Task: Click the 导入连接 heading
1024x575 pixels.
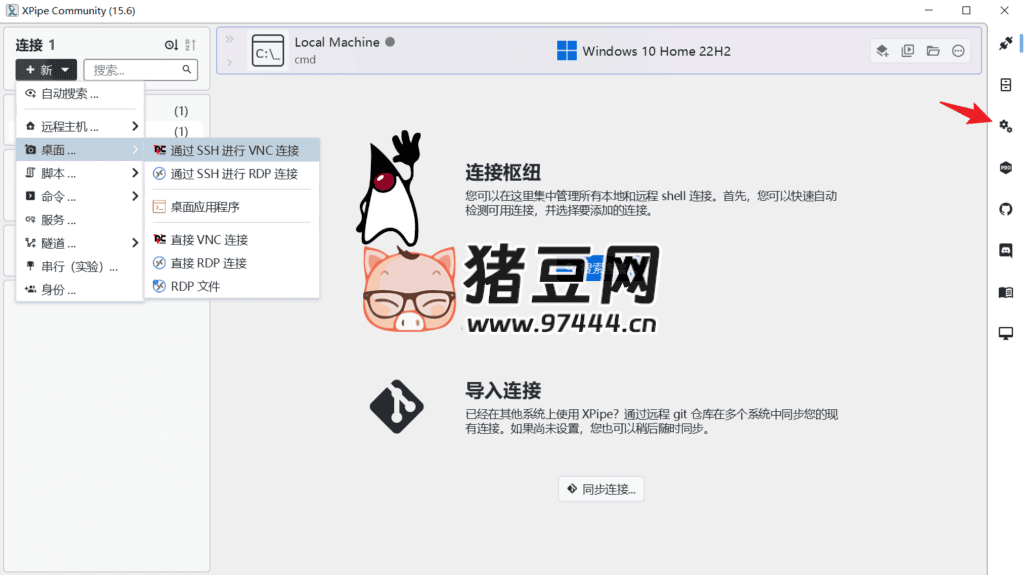Action: pos(503,391)
